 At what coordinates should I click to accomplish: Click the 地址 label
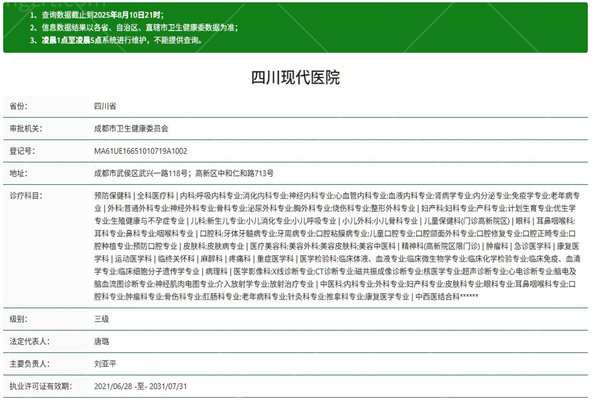coord(18,173)
